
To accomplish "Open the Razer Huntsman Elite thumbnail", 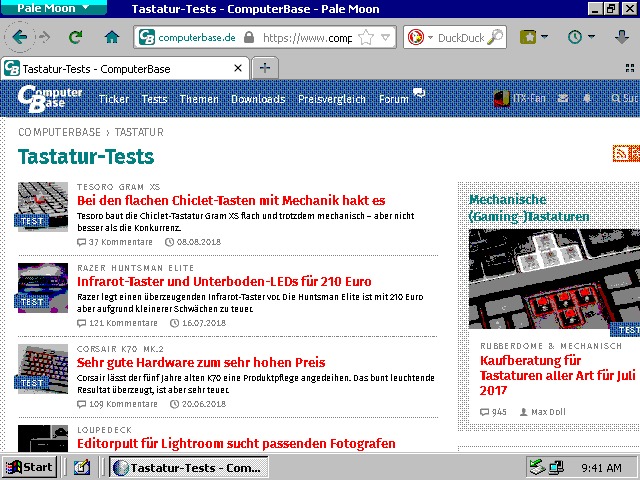I will (43, 288).
